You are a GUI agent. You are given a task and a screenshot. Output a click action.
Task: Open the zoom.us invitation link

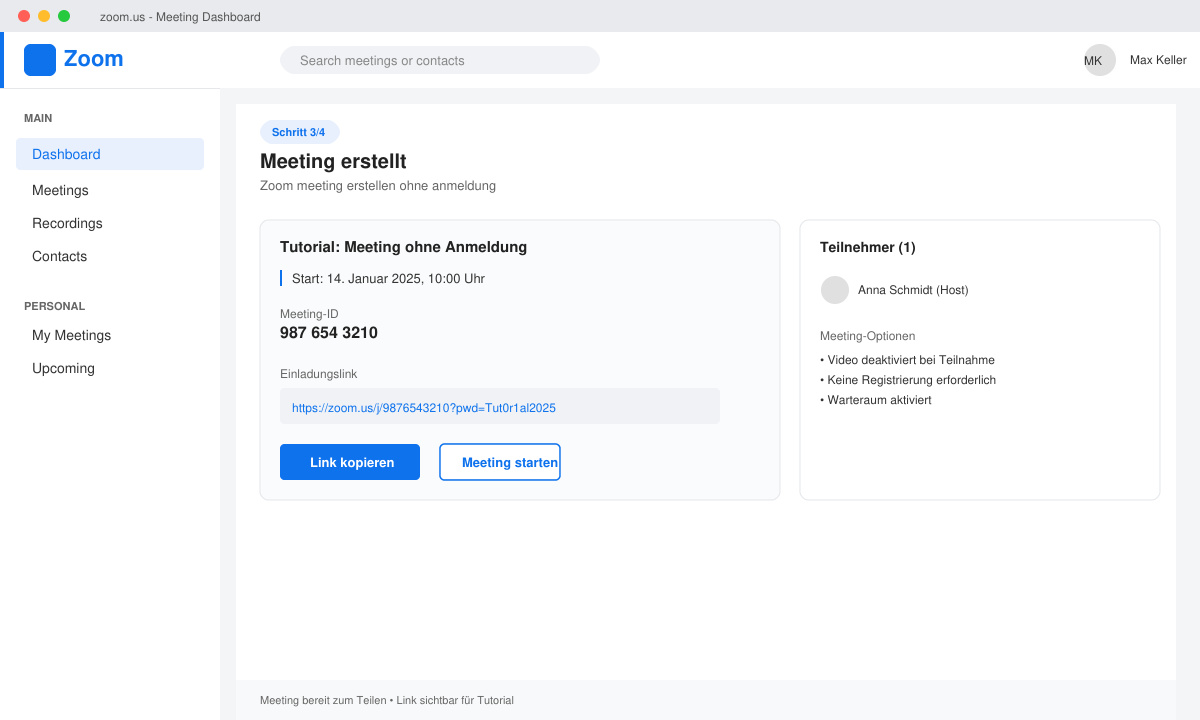424,408
